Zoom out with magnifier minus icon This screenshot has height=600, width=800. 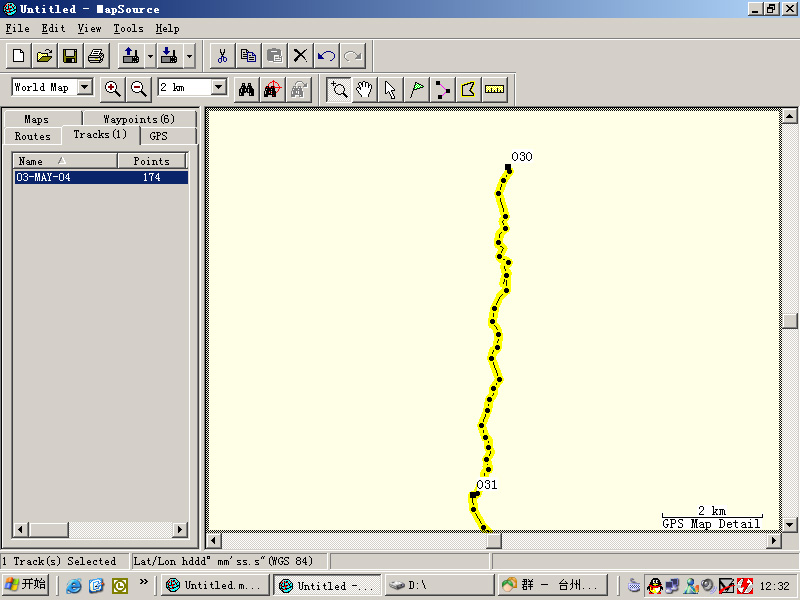pyautogui.click(x=139, y=89)
